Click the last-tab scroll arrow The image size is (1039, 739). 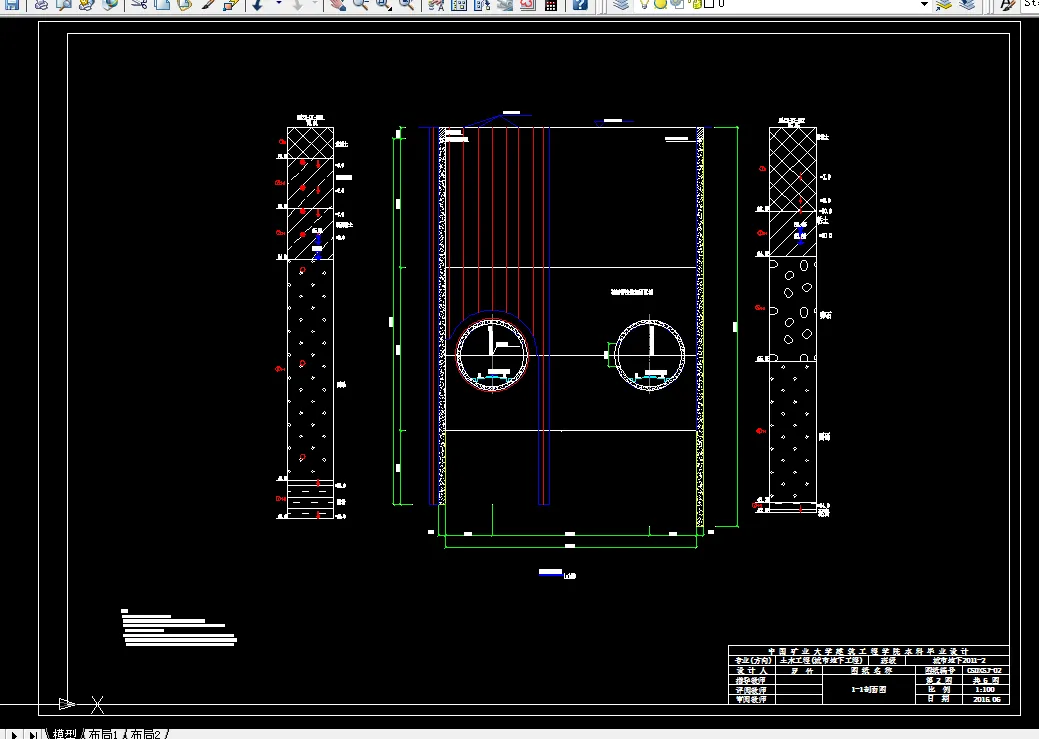coord(32,734)
